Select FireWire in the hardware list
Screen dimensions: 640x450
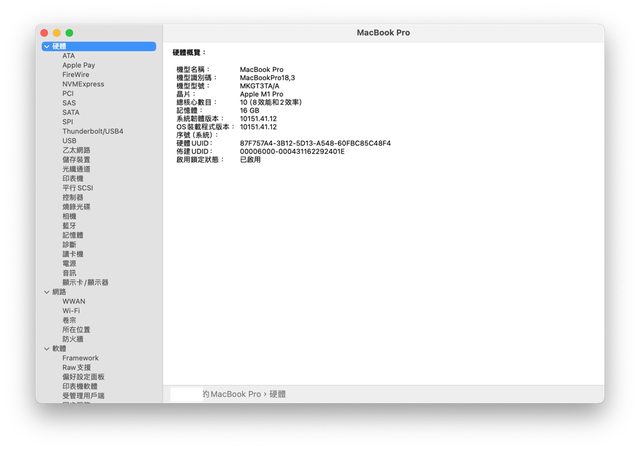(76, 75)
